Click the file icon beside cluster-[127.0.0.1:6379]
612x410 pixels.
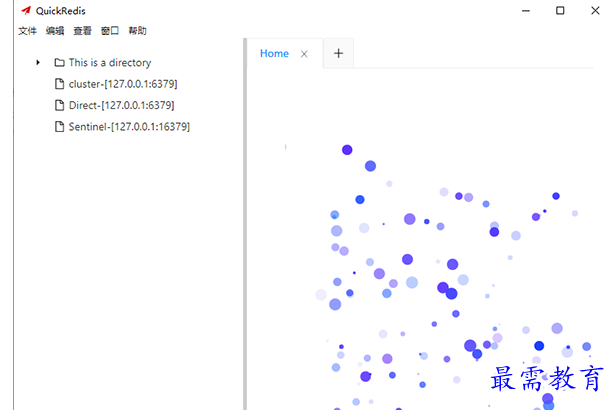59,84
